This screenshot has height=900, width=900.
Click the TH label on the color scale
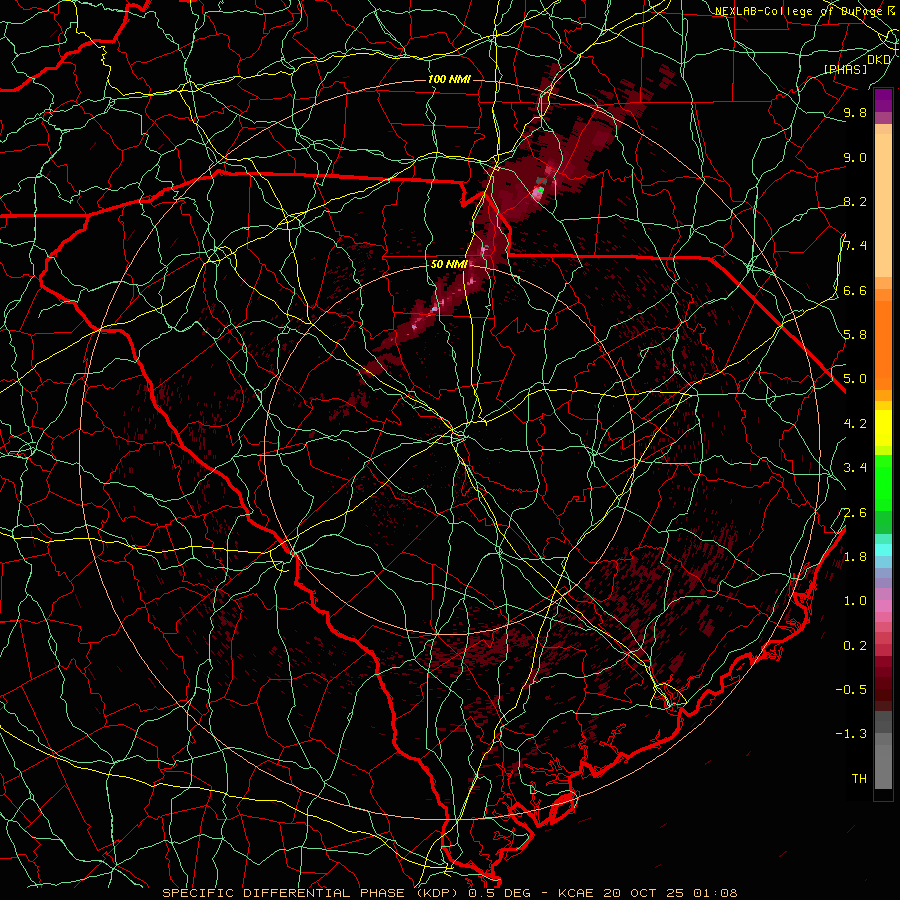859,779
